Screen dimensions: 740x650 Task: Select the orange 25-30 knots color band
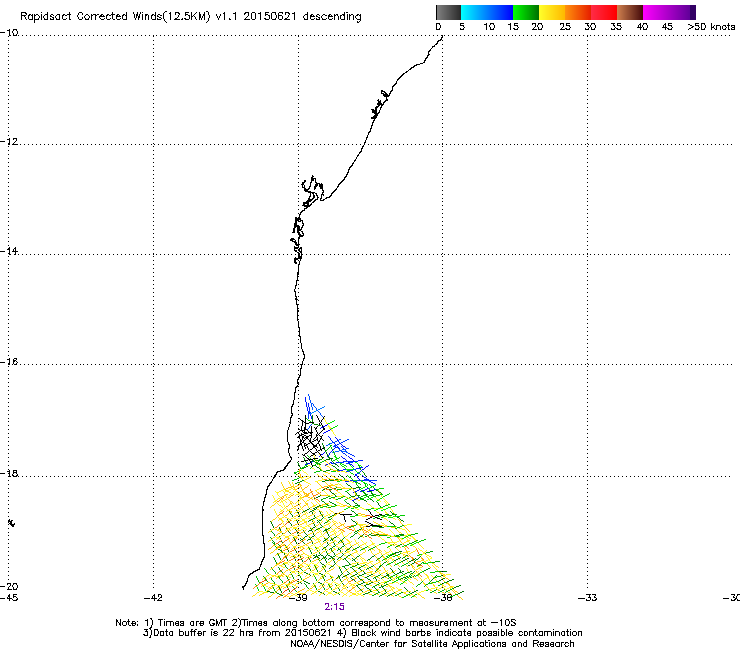pyautogui.click(x=578, y=12)
